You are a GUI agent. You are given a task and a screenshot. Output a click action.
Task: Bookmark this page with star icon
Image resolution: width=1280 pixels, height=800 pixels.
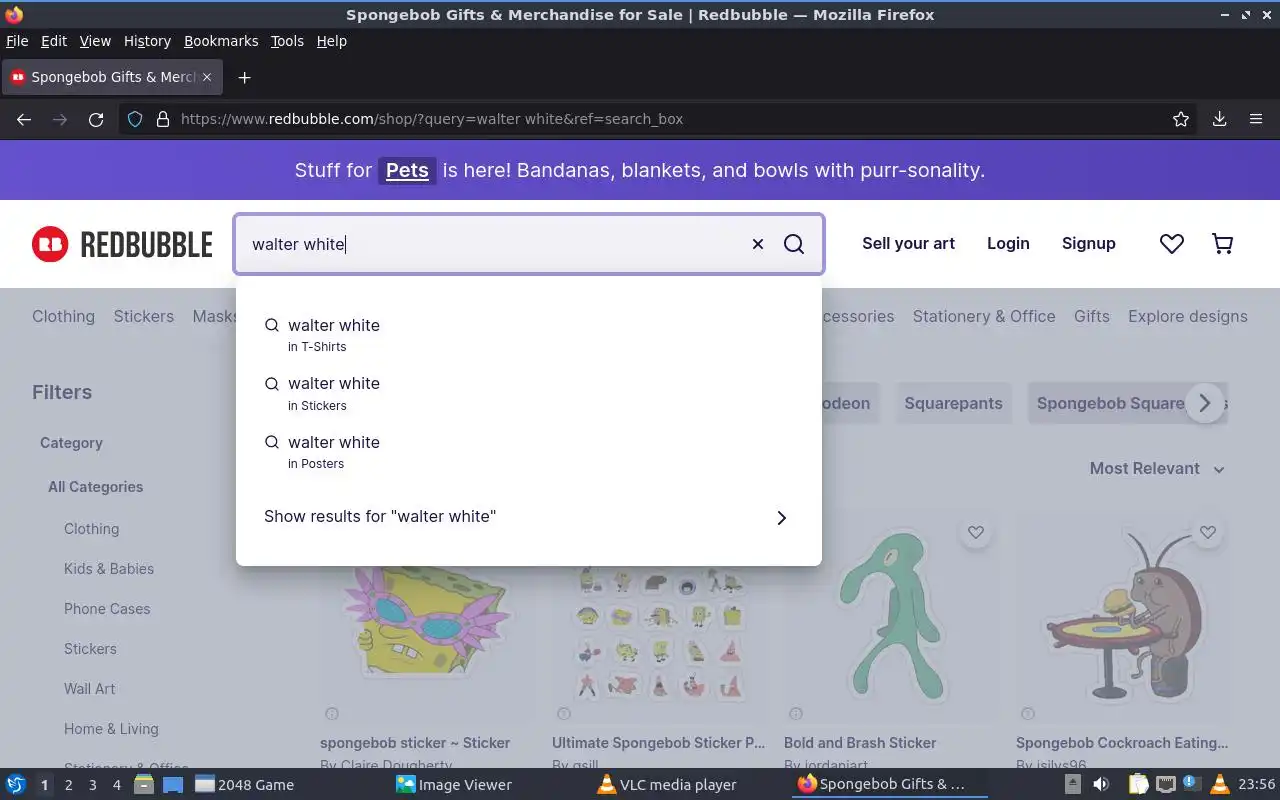coord(1181,119)
